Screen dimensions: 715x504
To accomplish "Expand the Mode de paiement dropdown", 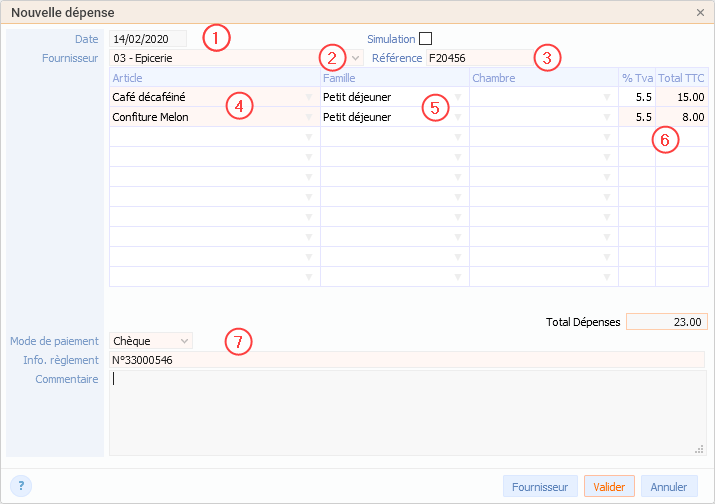I will tap(183, 341).
